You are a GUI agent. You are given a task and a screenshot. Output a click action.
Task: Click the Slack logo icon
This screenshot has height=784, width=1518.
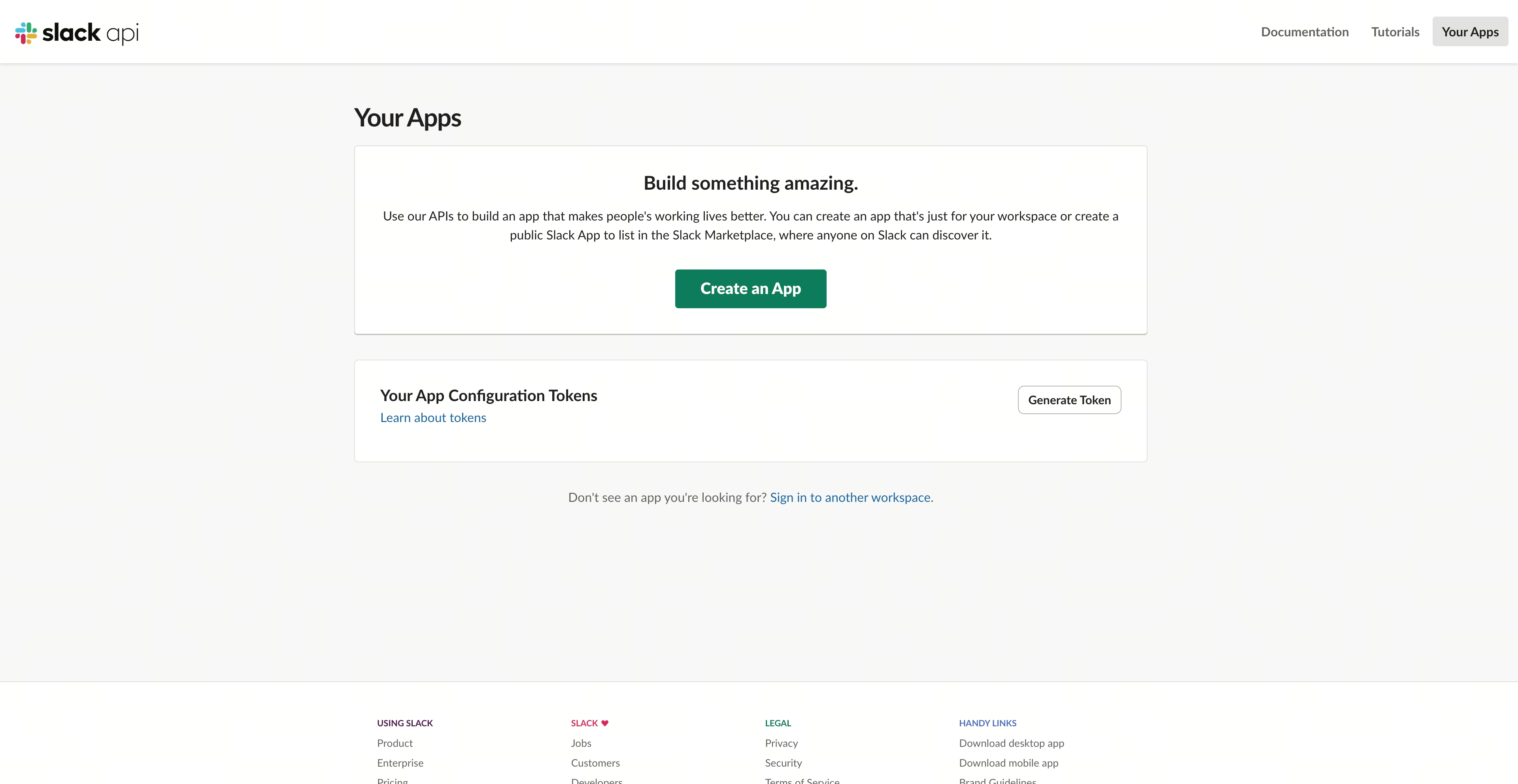pyautogui.click(x=26, y=32)
